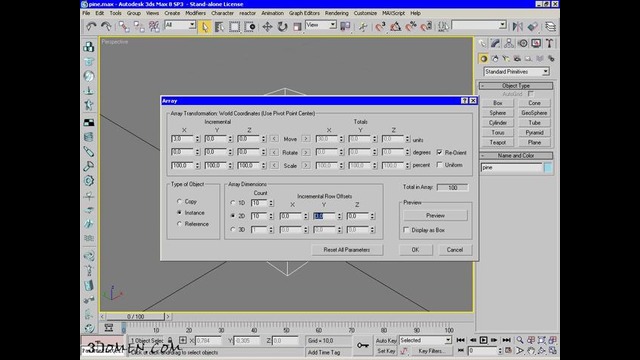
Task: Select the Select and Uniform Scale tool
Action: click(297, 27)
